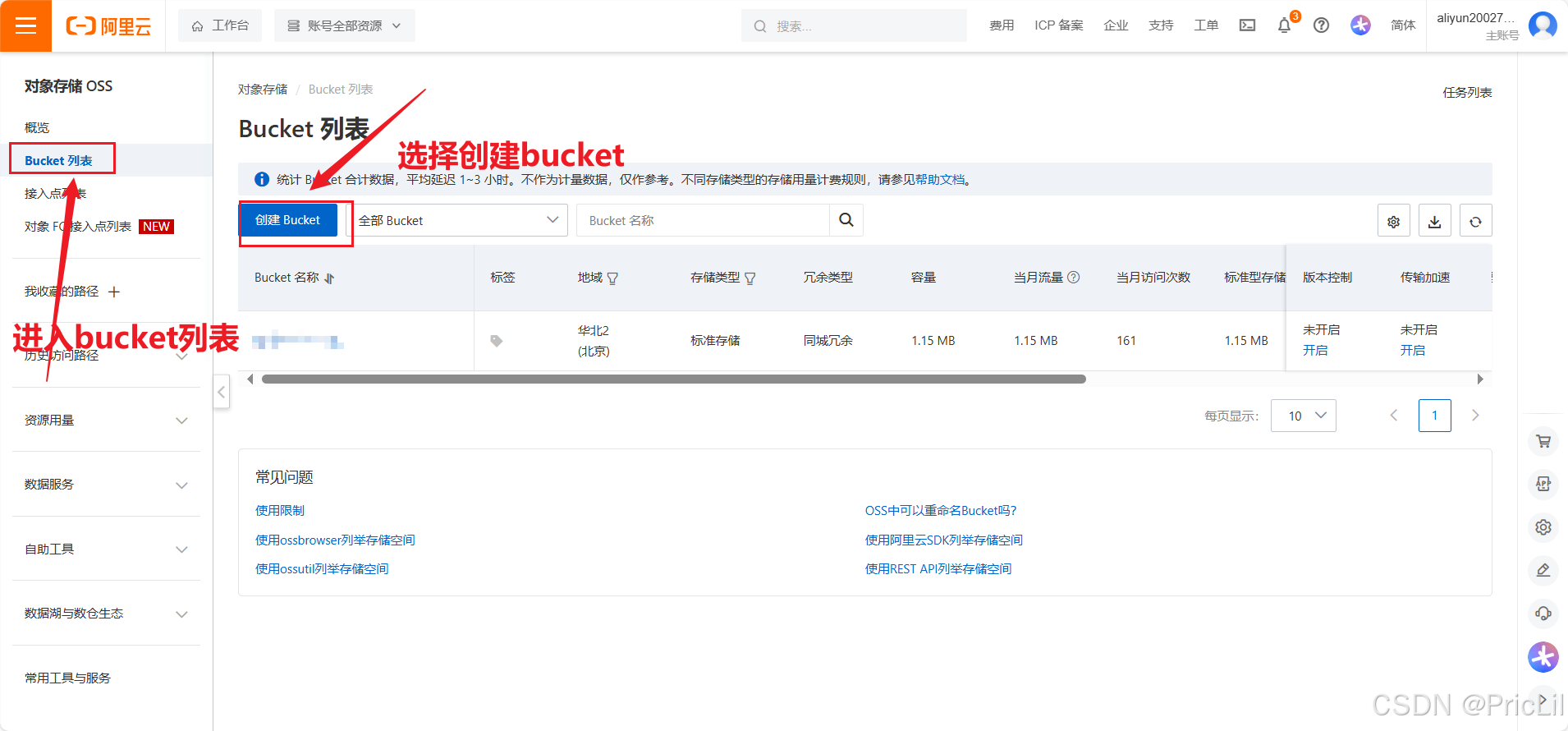Image resolution: width=1568 pixels, height=731 pixels.
Task: Open 对象 FC 接入点列表 item
Action: 78,226
